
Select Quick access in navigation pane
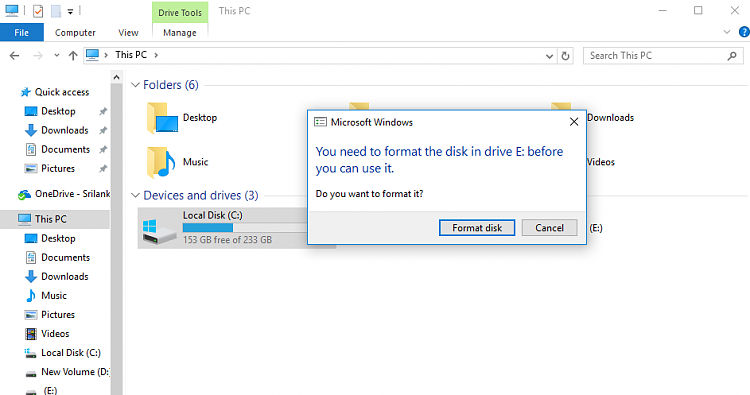pos(61,92)
